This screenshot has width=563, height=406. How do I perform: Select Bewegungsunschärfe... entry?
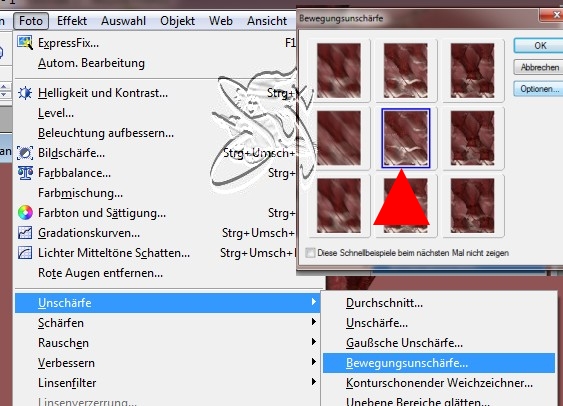(x=439, y=363)
